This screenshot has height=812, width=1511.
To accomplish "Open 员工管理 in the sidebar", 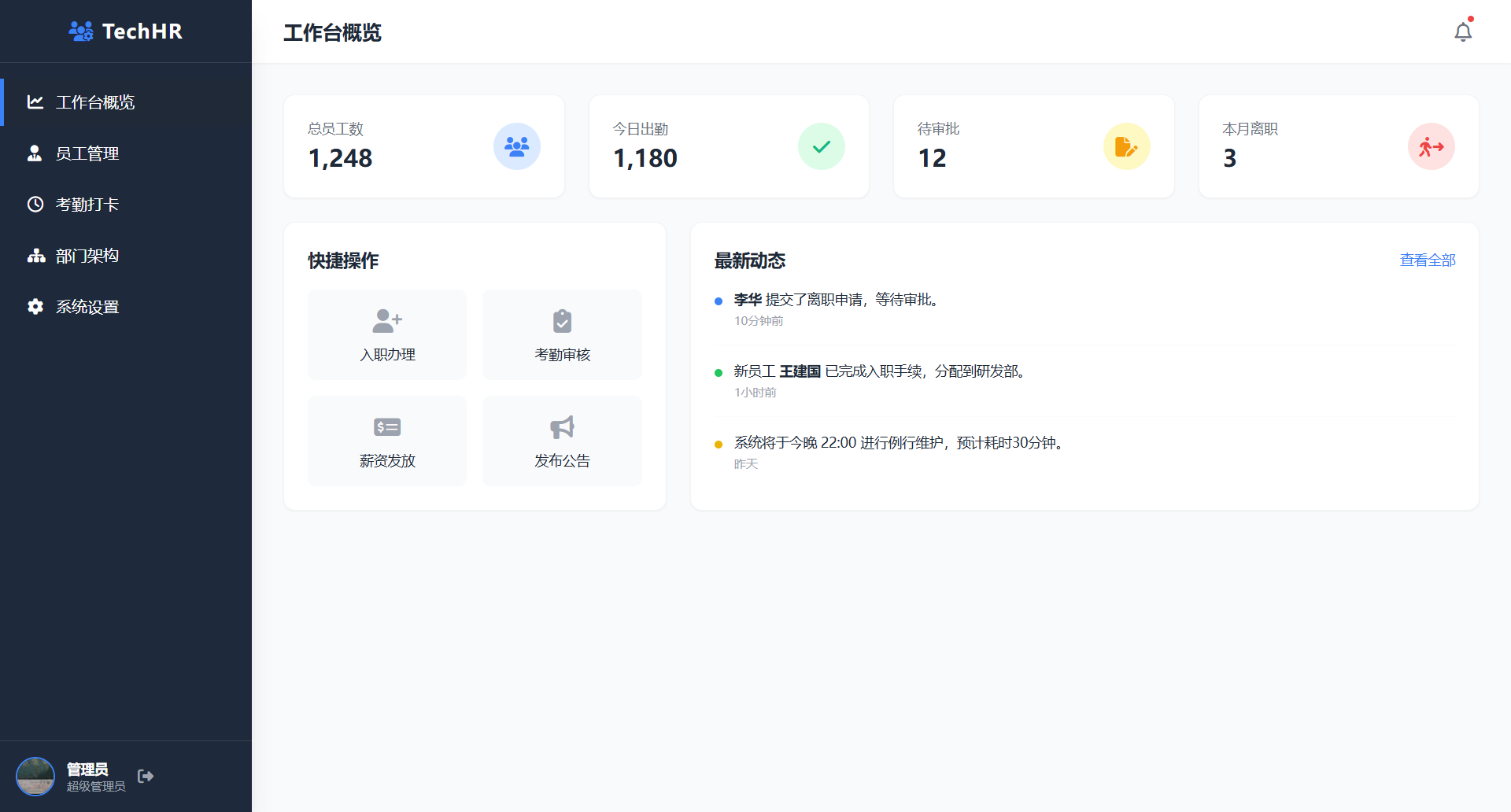I will click(x=87, y=153).
